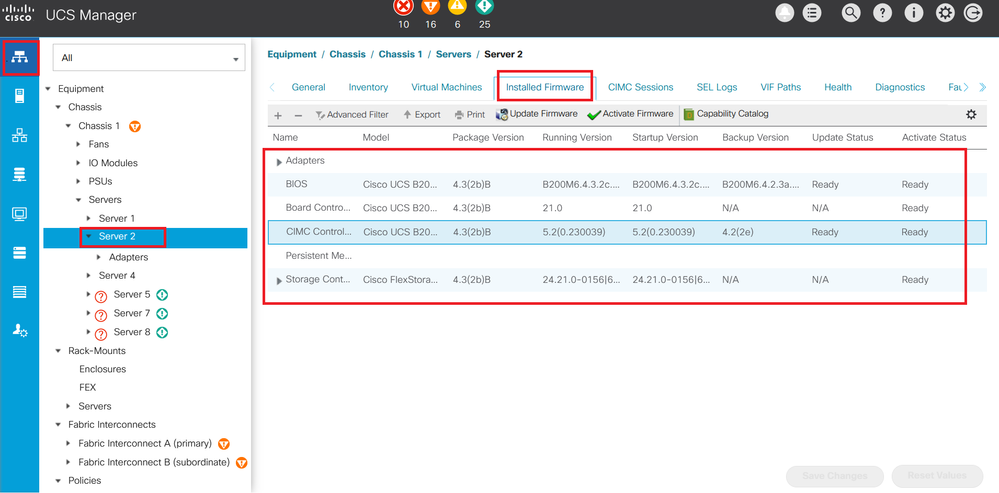The width and height of the screenshot is (999, 493).
Task: Expand the PSUs node
Action: click(x=79, y=182)
